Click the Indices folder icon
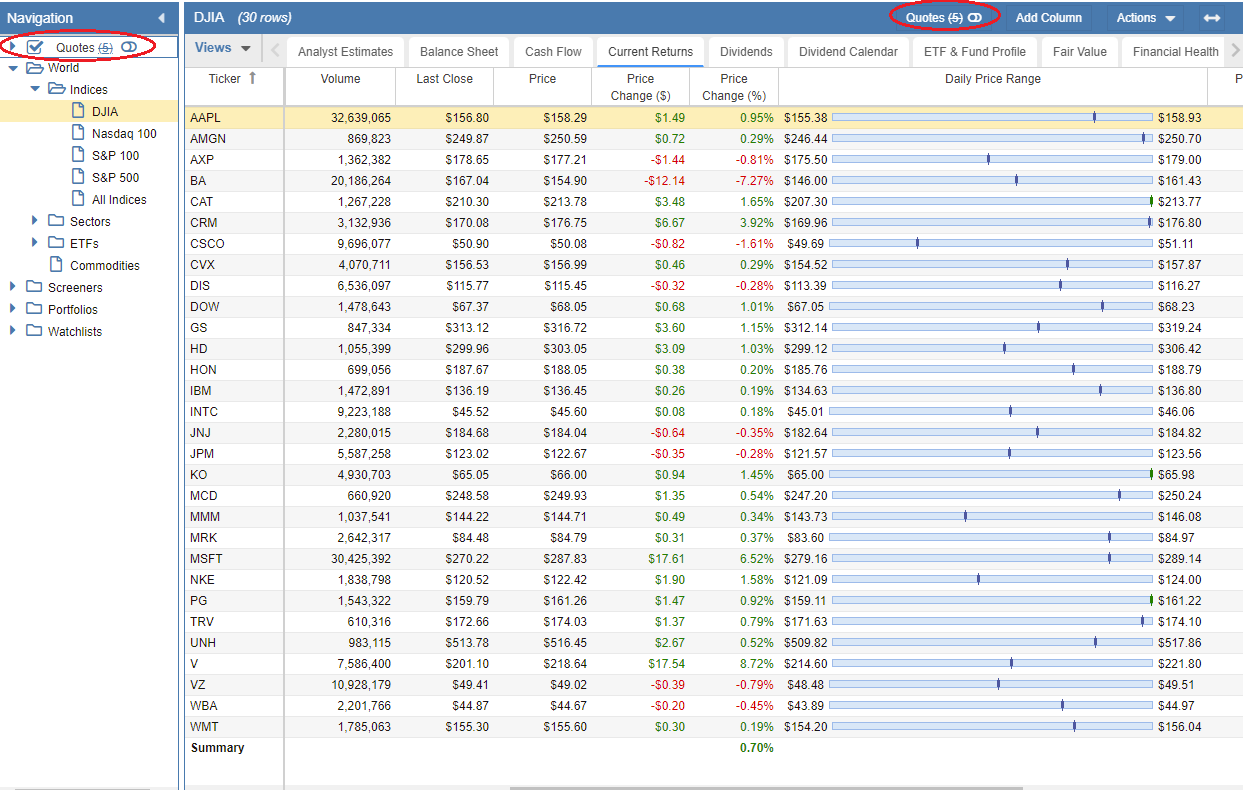The height and width of the screenshot is (790, 1243). (x=56, y=89)
